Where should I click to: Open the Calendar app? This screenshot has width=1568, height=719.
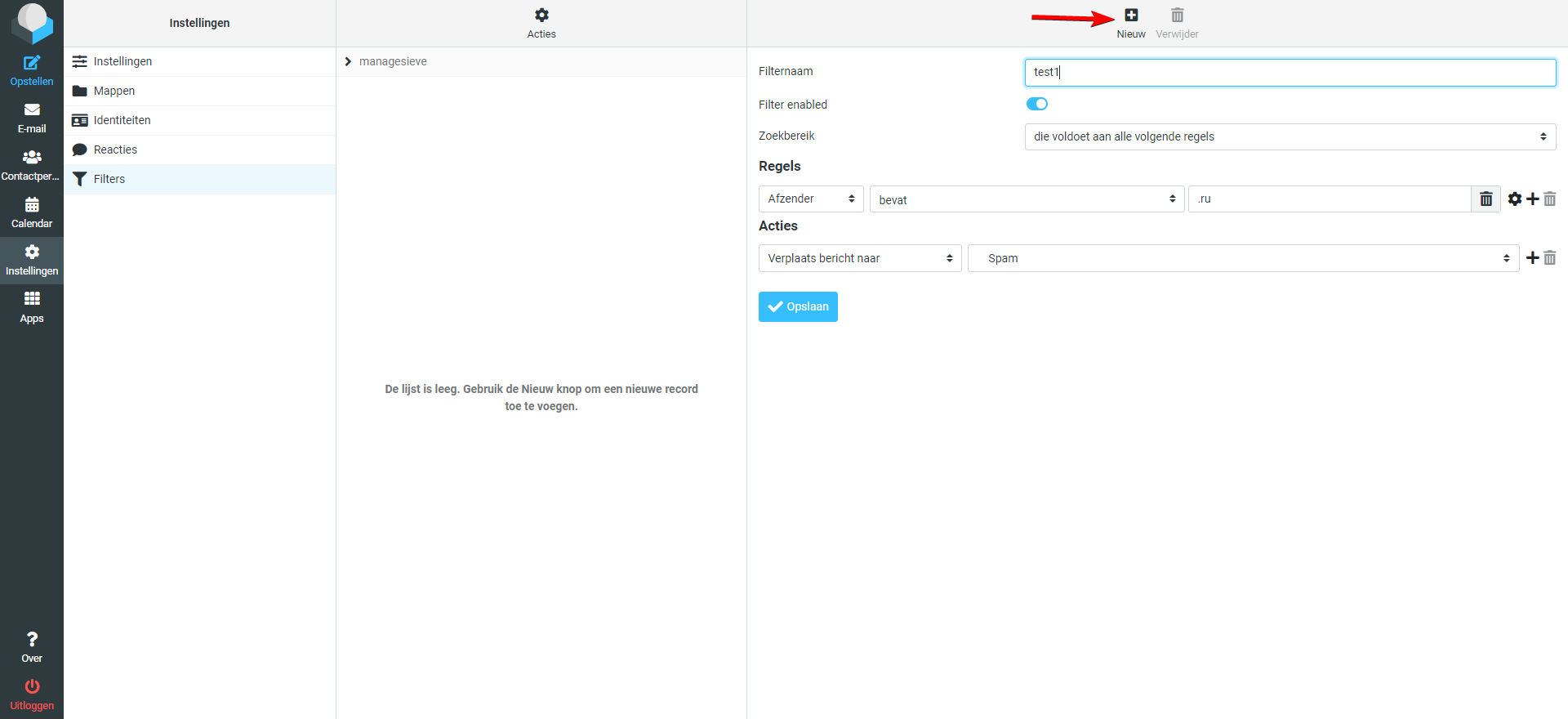(x=32, y=212)
